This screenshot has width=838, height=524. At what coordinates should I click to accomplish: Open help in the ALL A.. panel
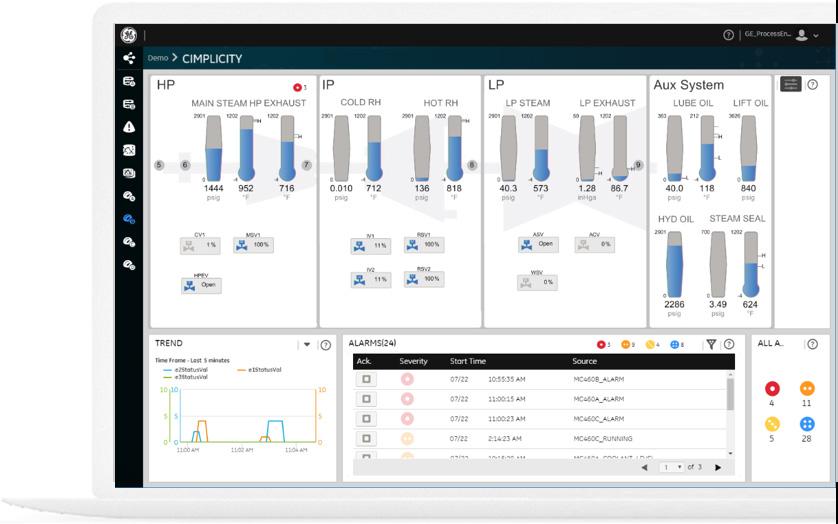[812, 344]
